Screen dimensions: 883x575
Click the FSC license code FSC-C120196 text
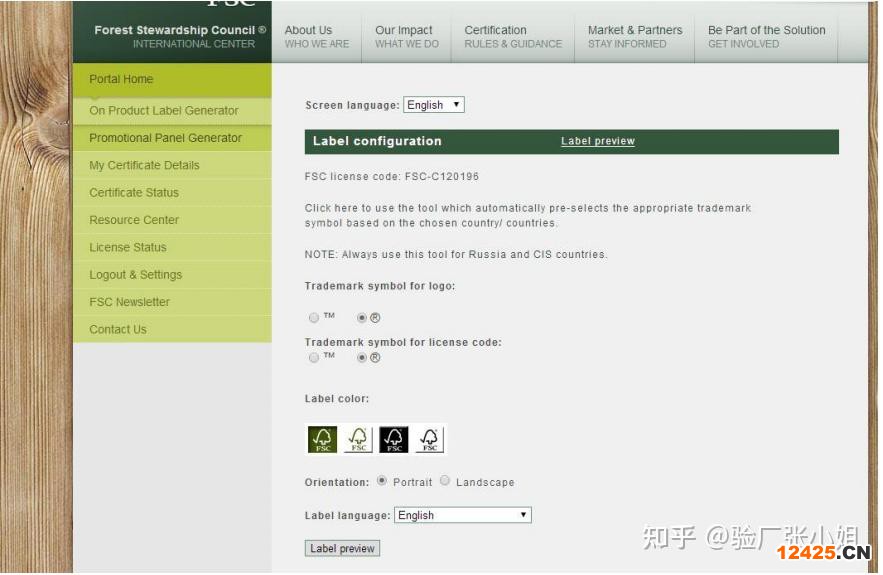393,177
